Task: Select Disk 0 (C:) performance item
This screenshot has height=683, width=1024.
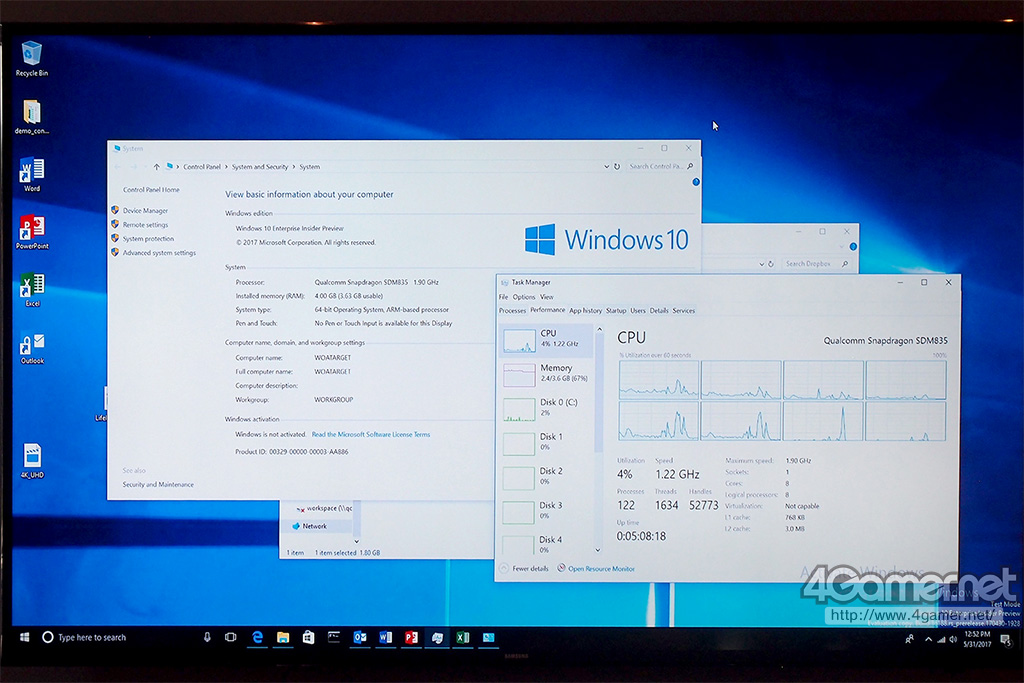Action: coord(547,408)
